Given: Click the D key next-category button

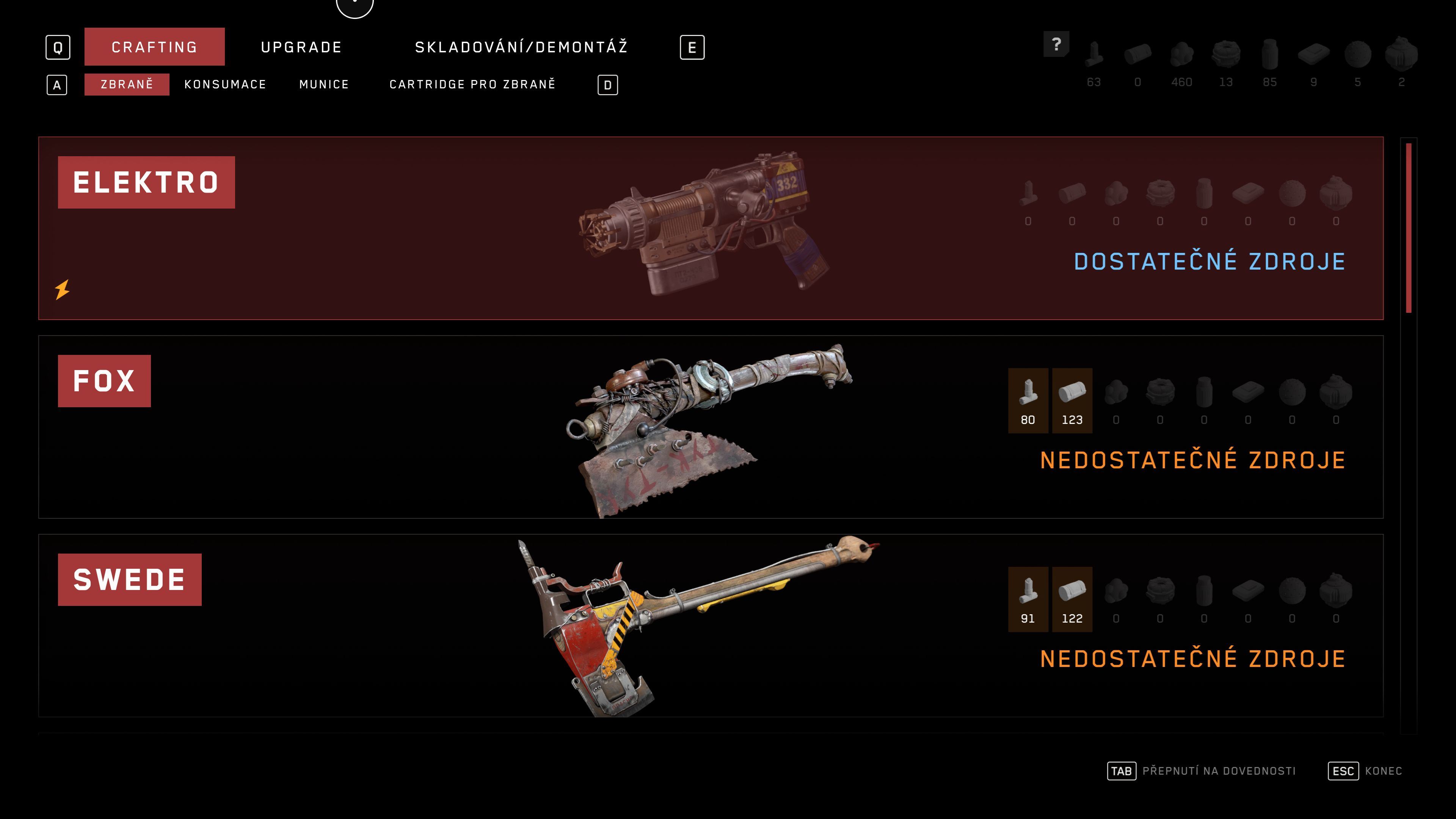Looking at the screenshot, I should point(607,85).
